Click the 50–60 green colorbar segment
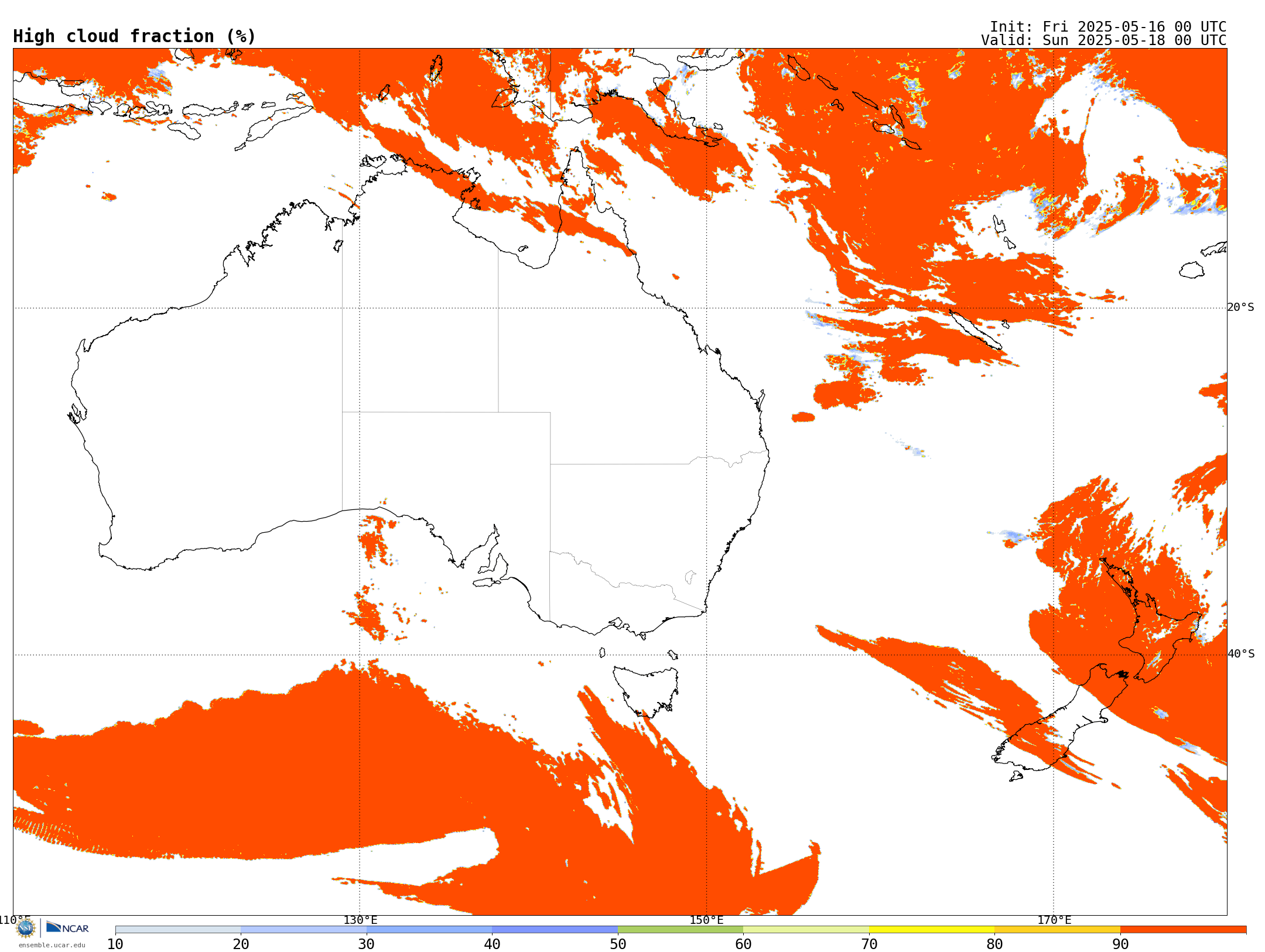The height and width of the screenshot is (952, 1265). (681, 930)
